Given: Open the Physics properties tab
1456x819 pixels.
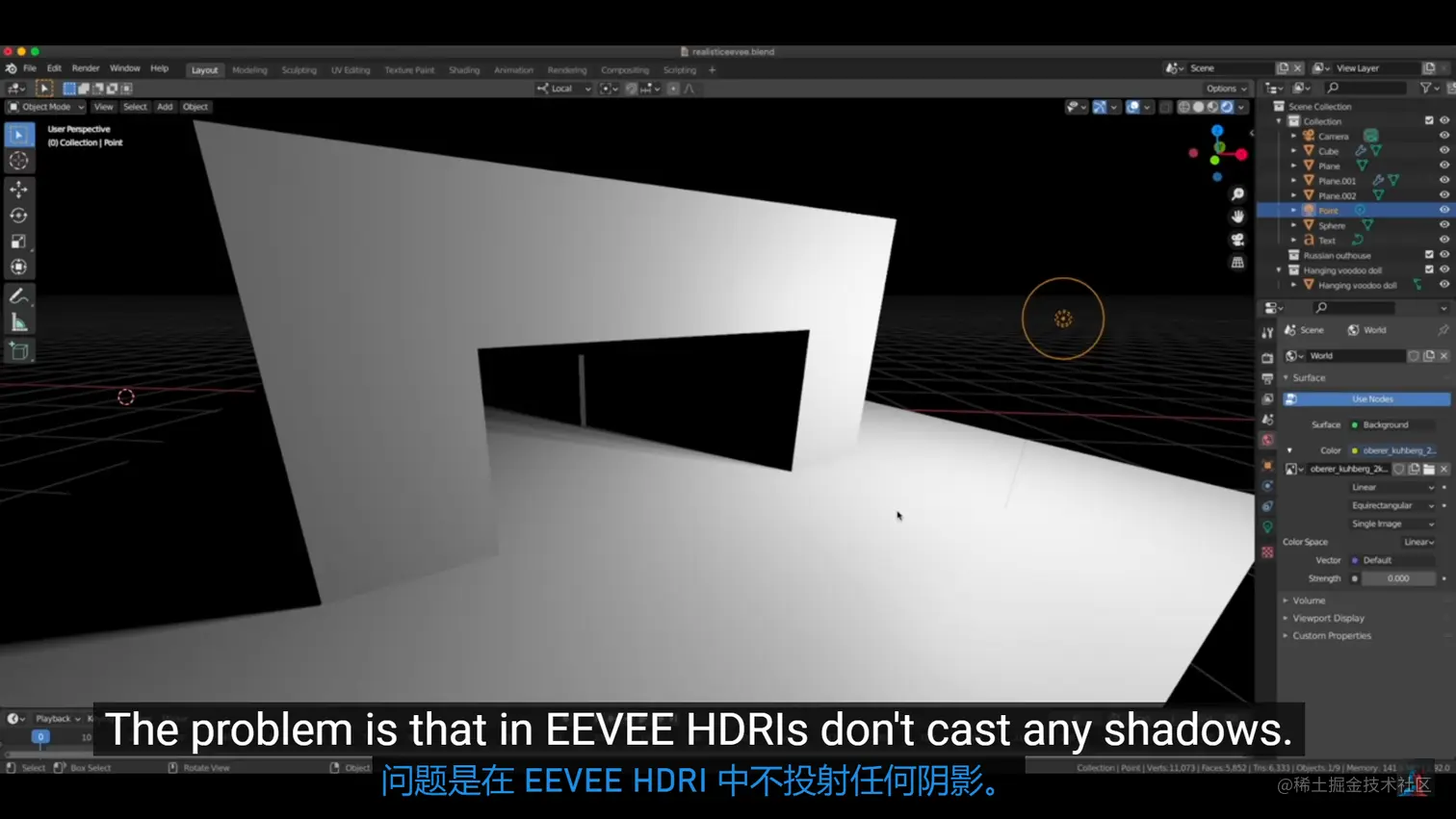Looking at the screenshot, I should [1267, 486].
